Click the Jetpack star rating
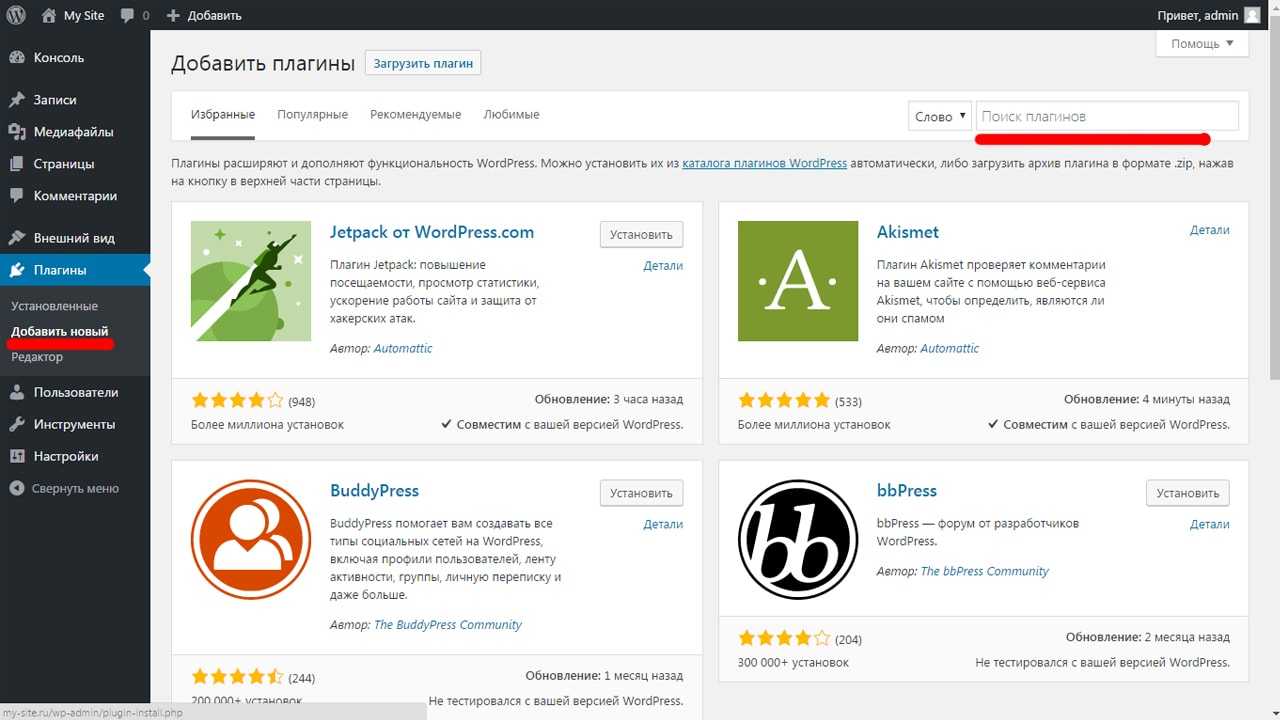 [x=237, y=401]
